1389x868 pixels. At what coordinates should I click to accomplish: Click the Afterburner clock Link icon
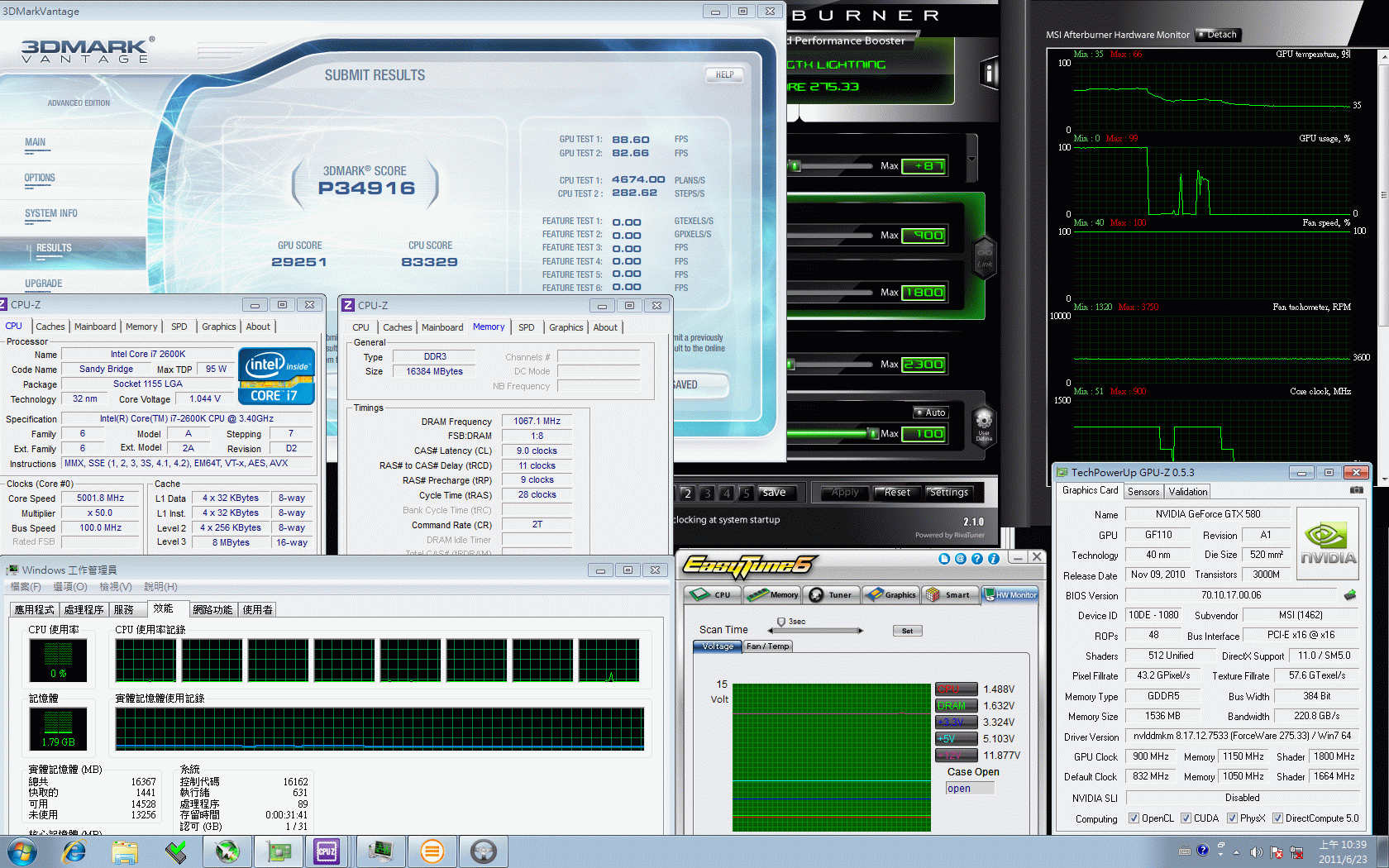[x=984, y=256]
